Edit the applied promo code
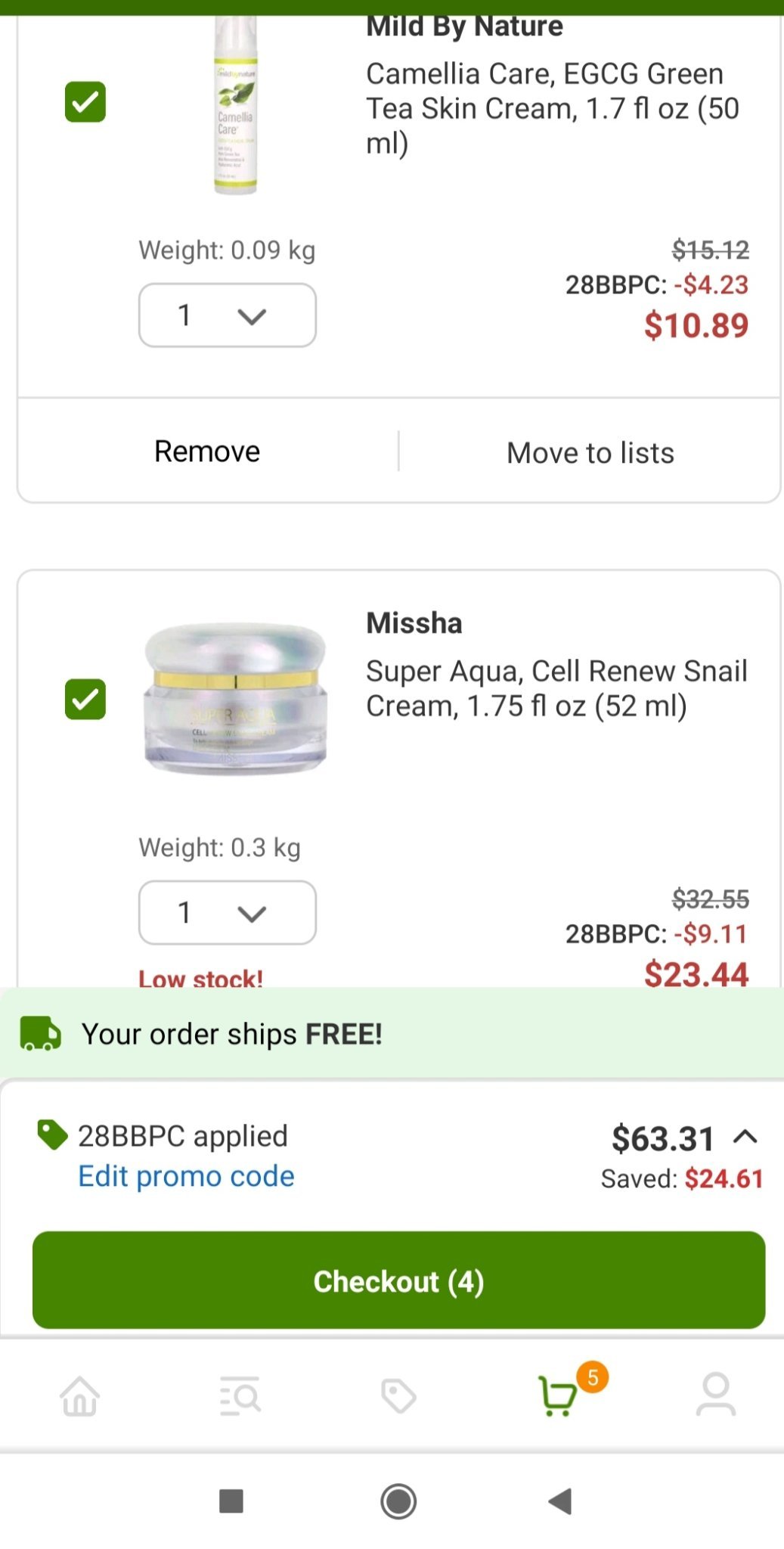784x1549 pixels. (186, 1176)
